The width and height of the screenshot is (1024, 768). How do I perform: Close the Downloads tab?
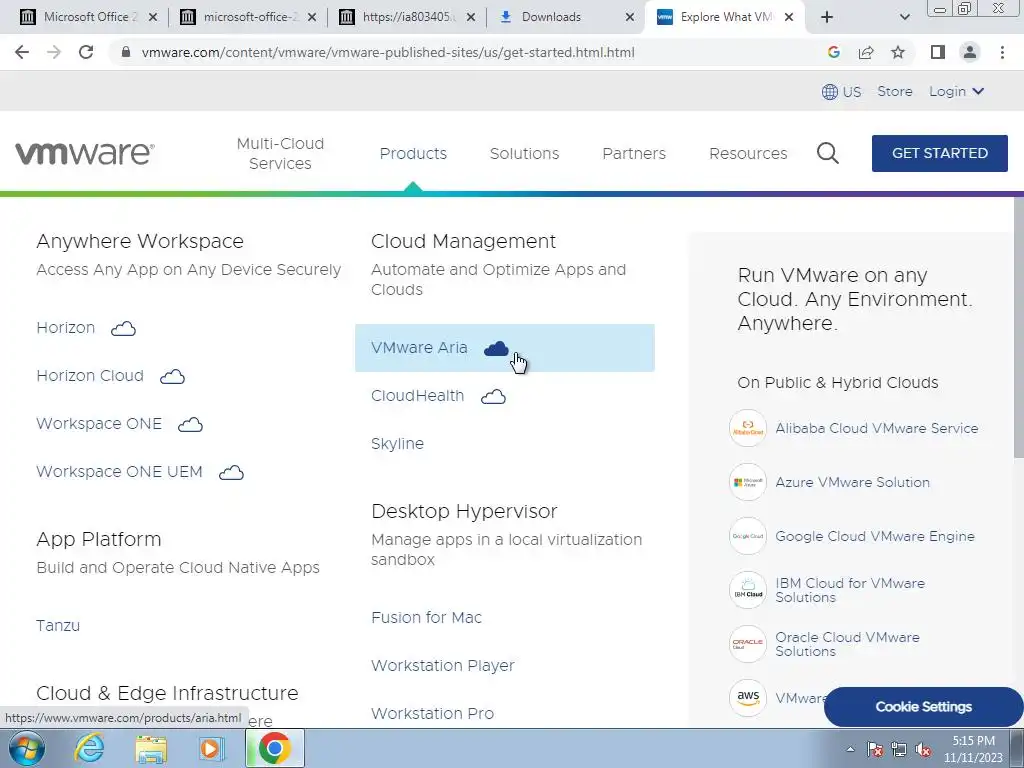(630, 17)
